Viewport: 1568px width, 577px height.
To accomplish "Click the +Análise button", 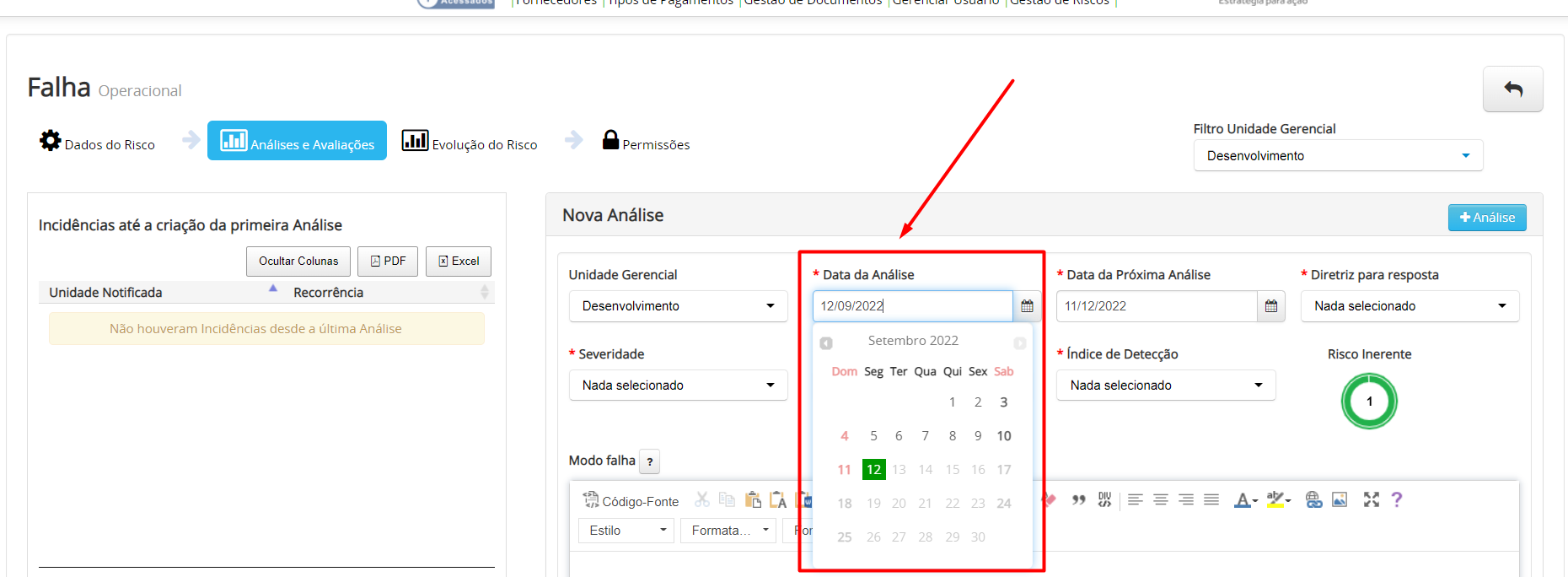I will click(1487, 218).
